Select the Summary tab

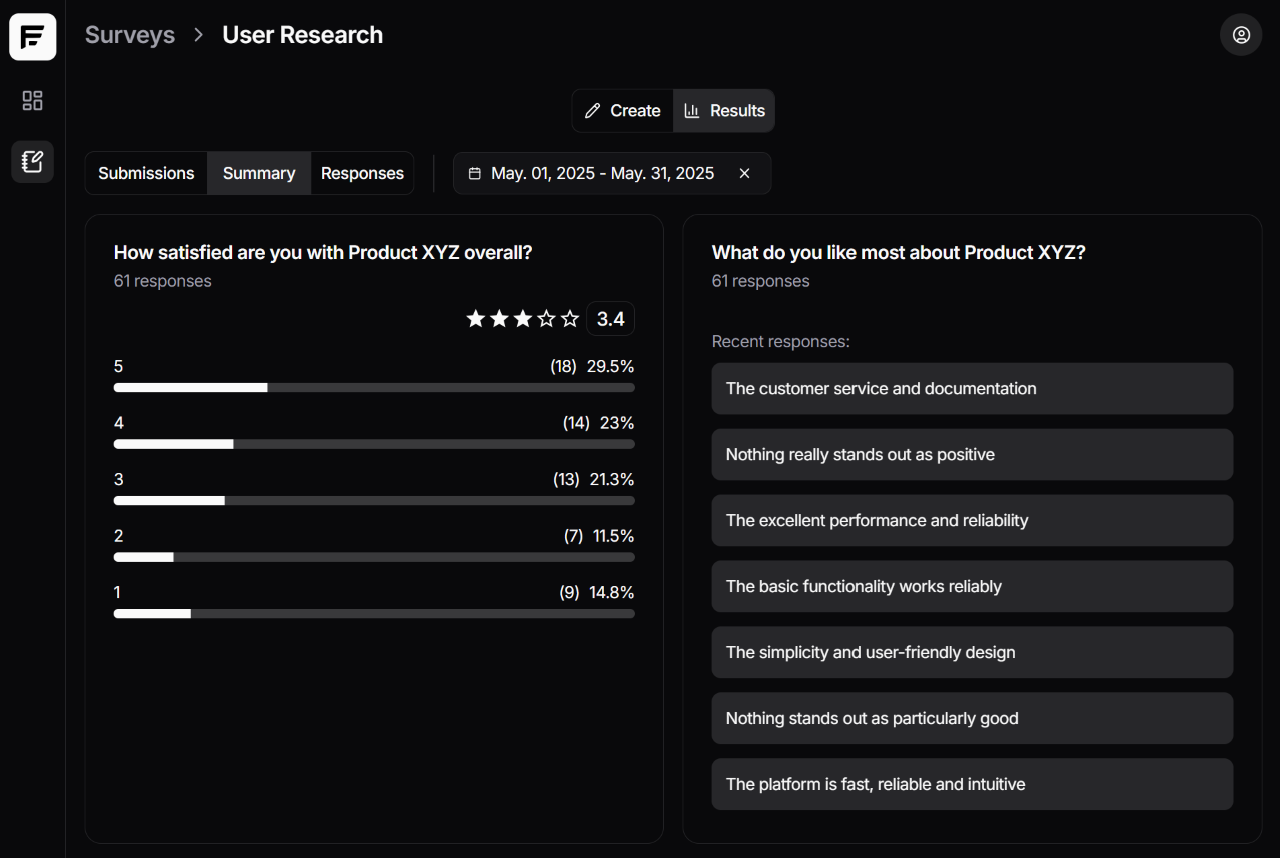[x=259, y=173]
